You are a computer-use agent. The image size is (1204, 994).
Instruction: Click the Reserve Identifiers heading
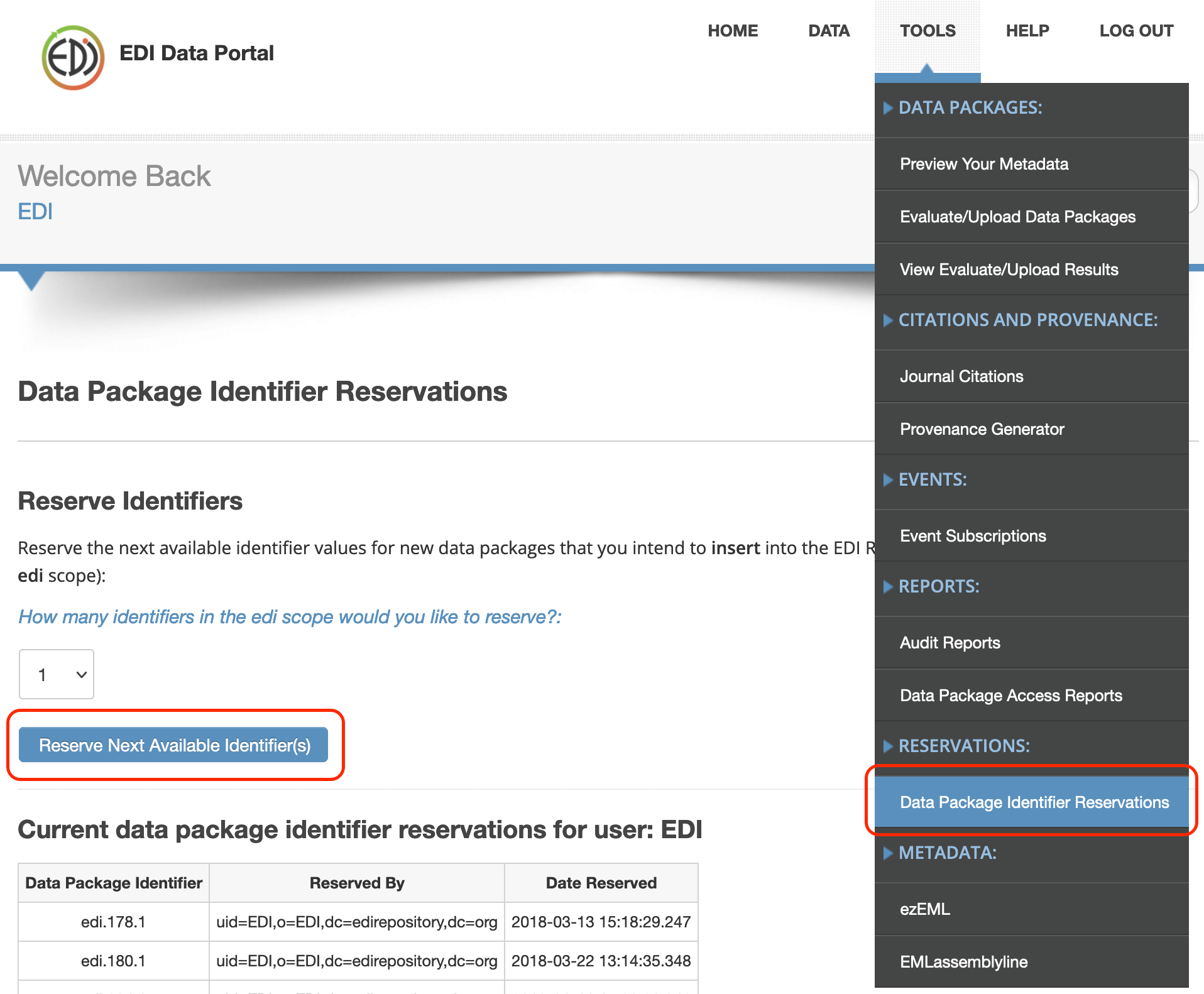coord(130,501)
